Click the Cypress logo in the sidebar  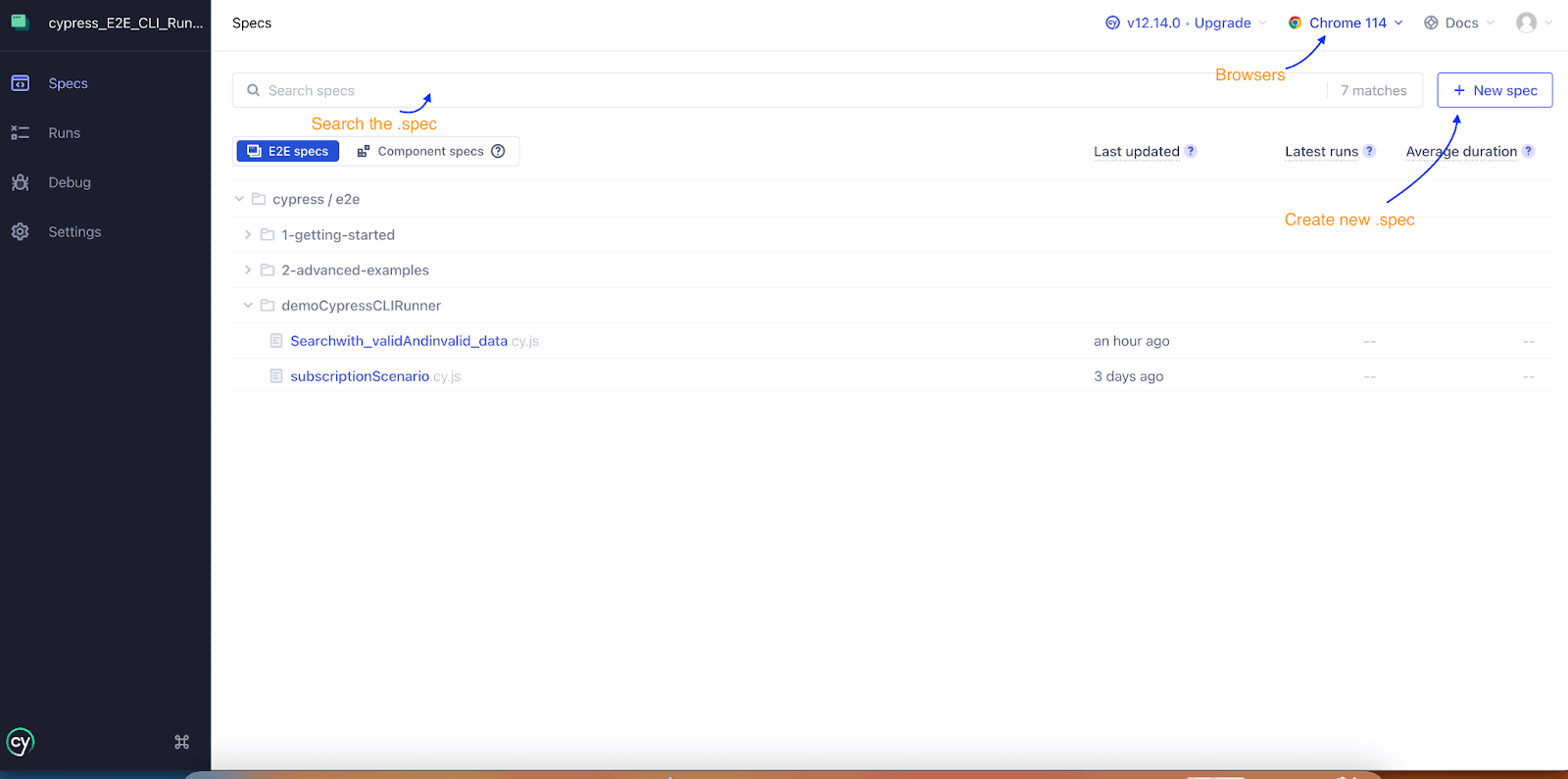(x=21, y=742)
